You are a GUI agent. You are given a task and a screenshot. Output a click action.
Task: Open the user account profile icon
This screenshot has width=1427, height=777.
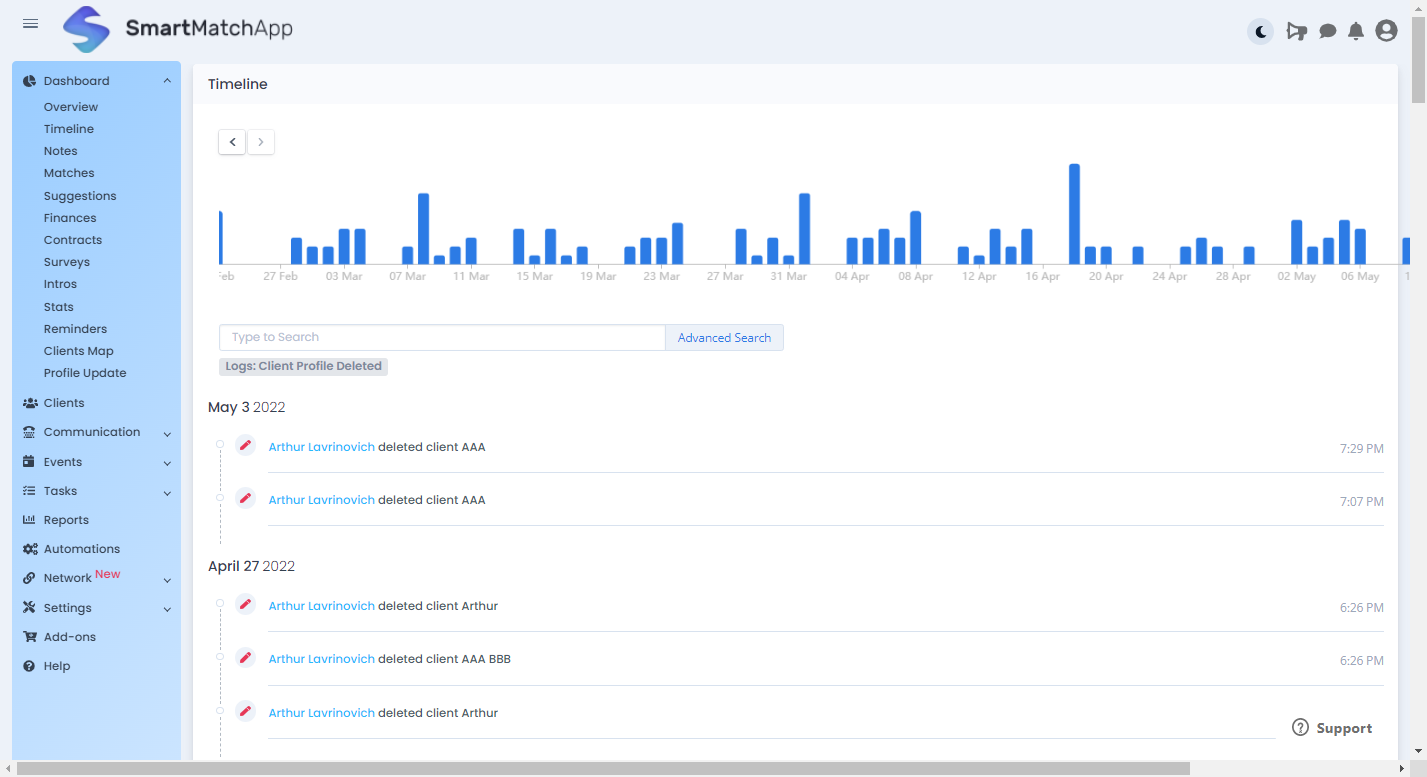(x=1386, y=31)
